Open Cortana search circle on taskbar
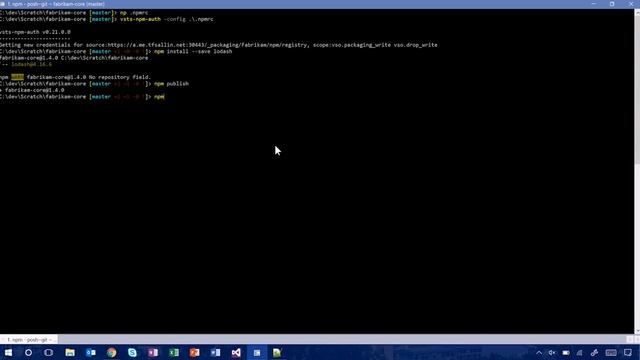The width and height of the screenshot is (640, 360). click(28, 353)
